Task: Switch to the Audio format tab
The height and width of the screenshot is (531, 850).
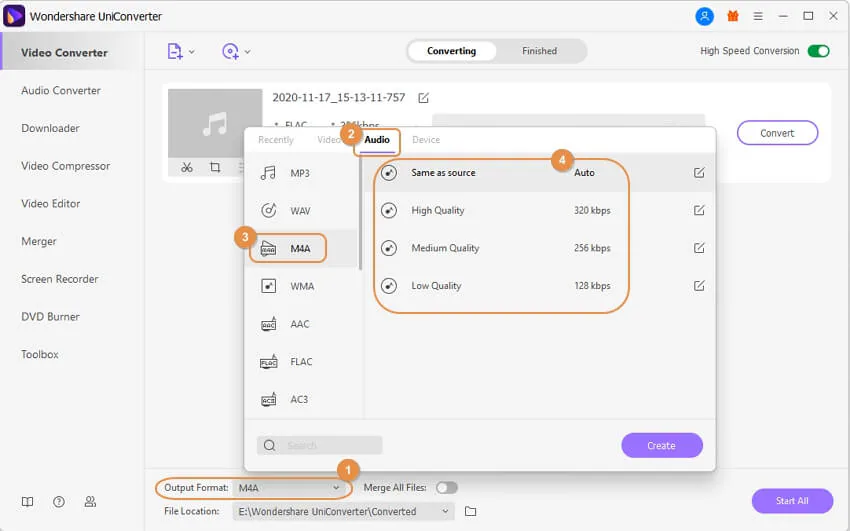Action: (x=377, y=140)
